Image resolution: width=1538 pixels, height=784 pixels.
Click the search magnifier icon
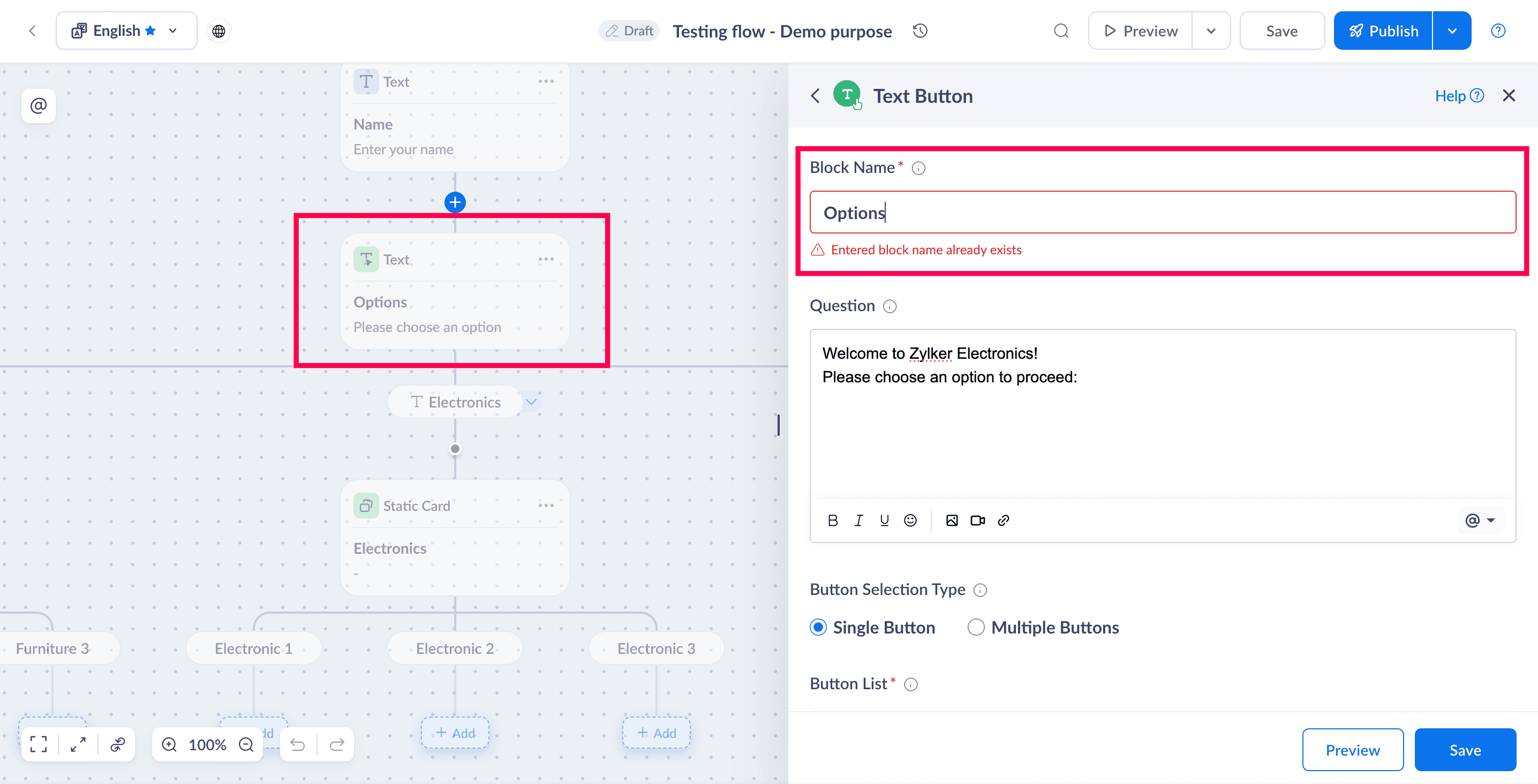1060,31
